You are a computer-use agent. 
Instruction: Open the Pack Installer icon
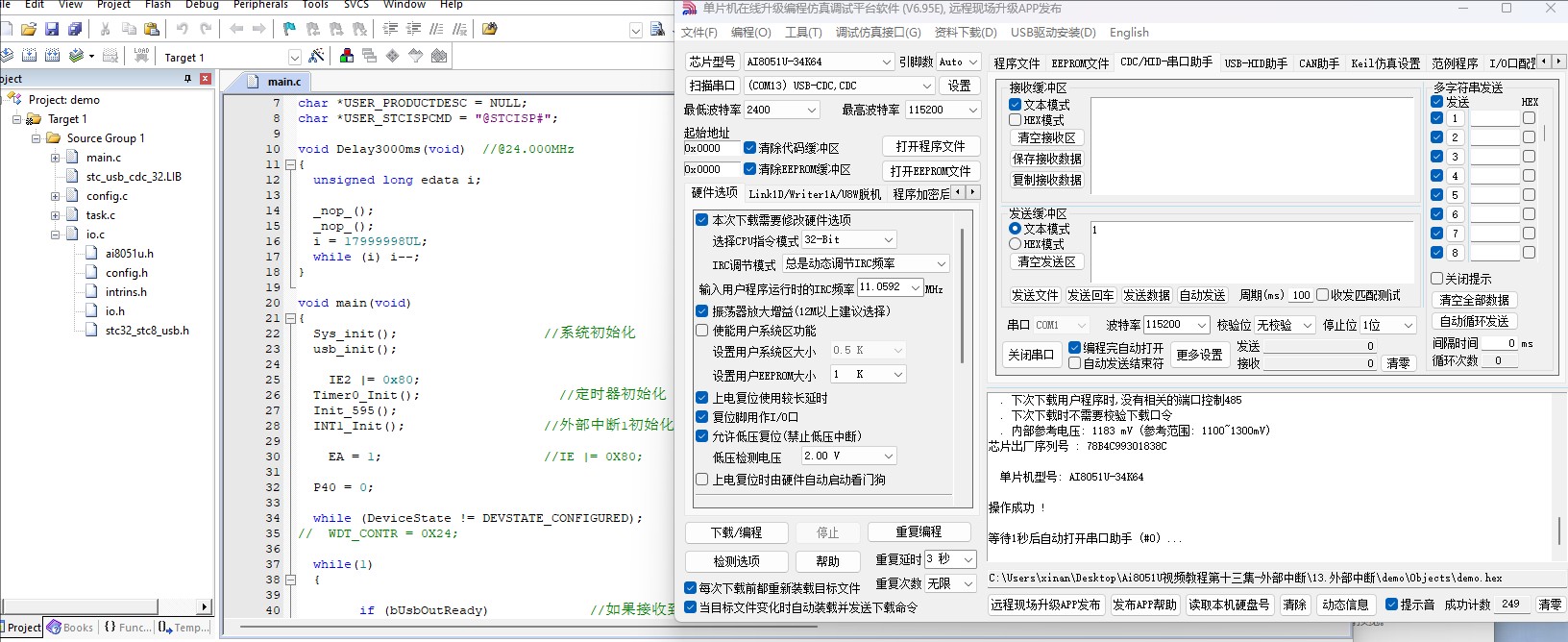439,56
